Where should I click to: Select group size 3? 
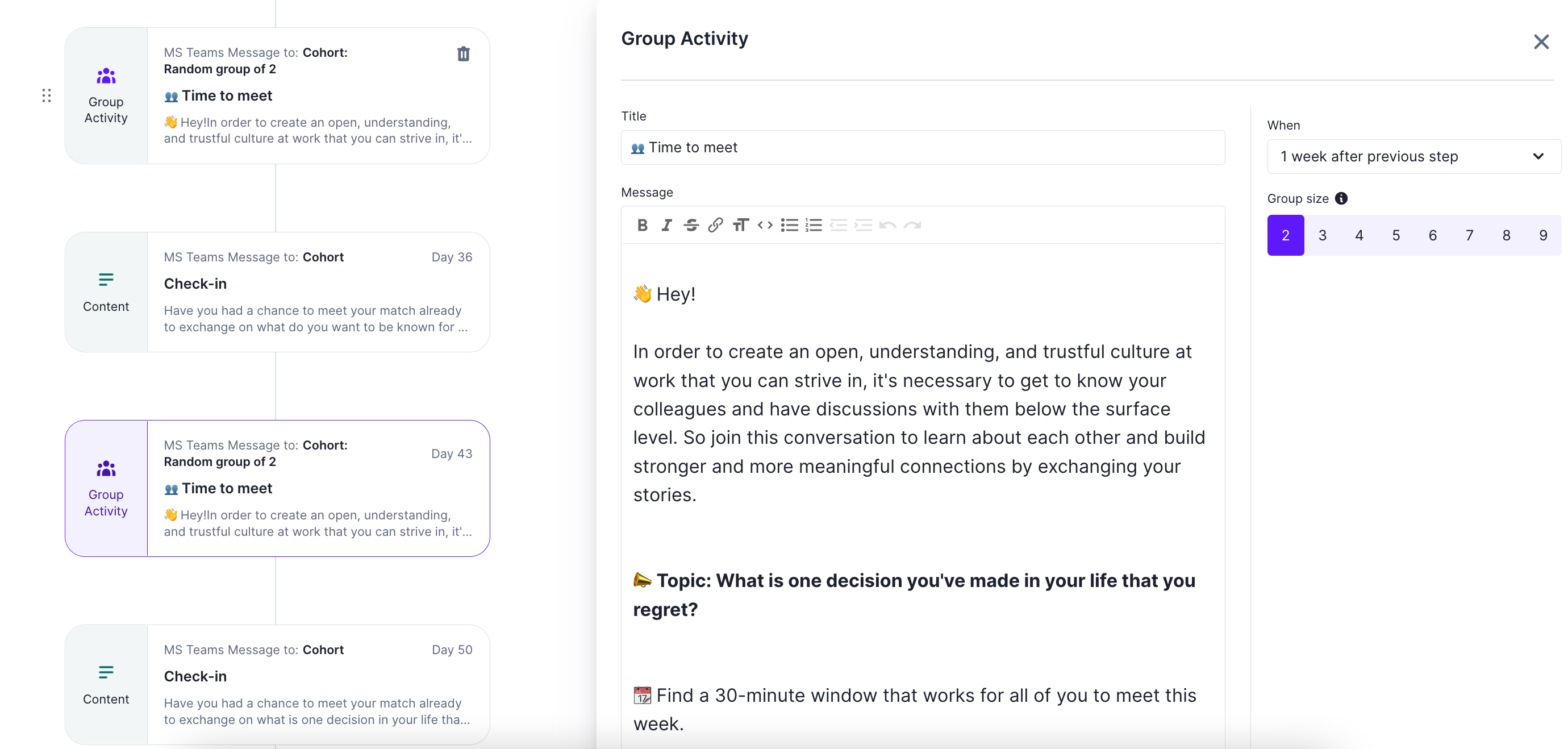(1322, 235)
